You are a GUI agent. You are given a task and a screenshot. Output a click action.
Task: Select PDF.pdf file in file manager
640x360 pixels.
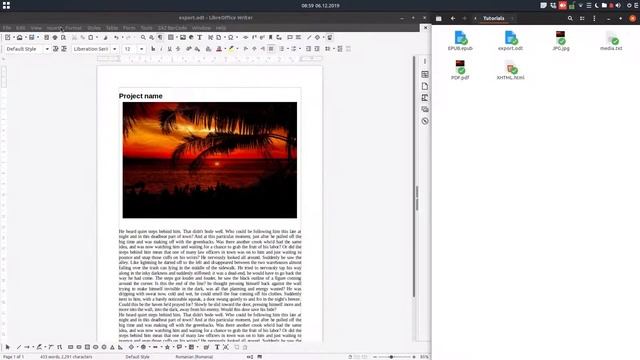click(x=460, y=70)
